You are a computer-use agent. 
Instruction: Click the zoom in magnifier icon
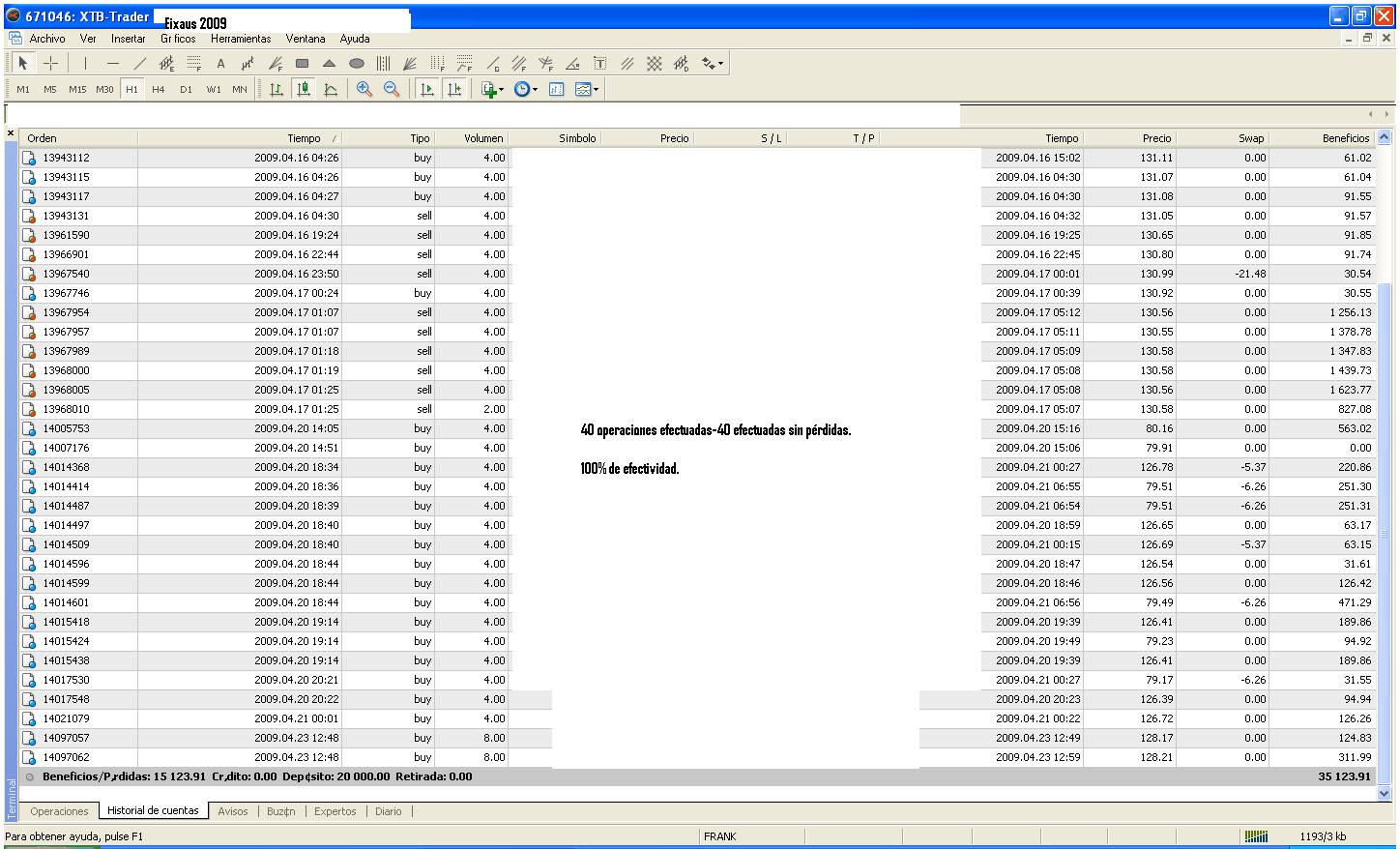coord(365,89)
